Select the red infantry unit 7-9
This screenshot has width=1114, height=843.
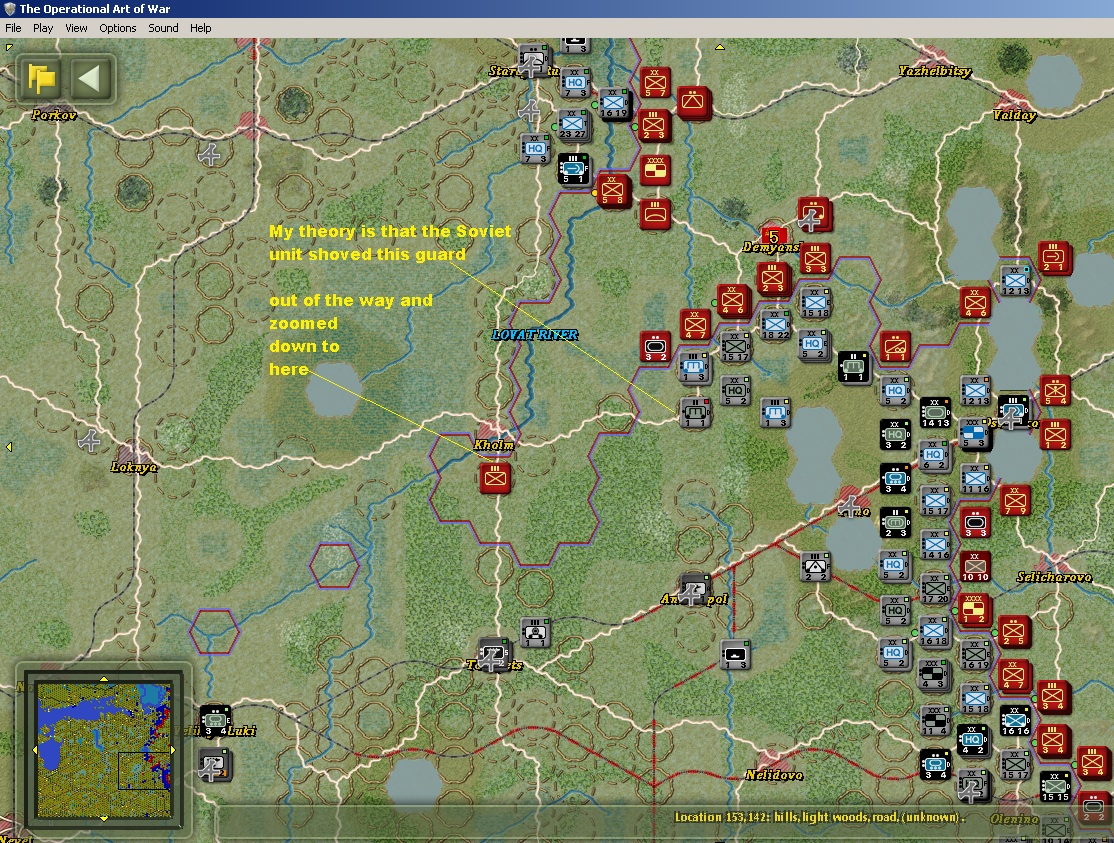pos(1015,500)
